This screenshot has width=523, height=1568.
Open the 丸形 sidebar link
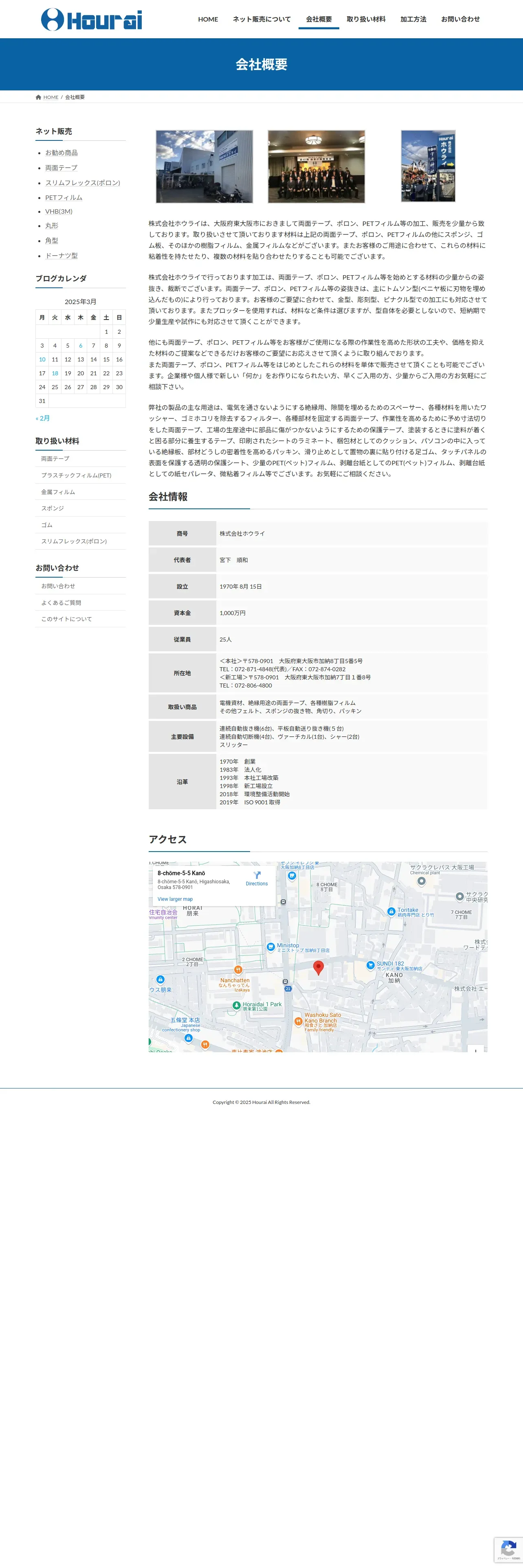pos(52,226)
